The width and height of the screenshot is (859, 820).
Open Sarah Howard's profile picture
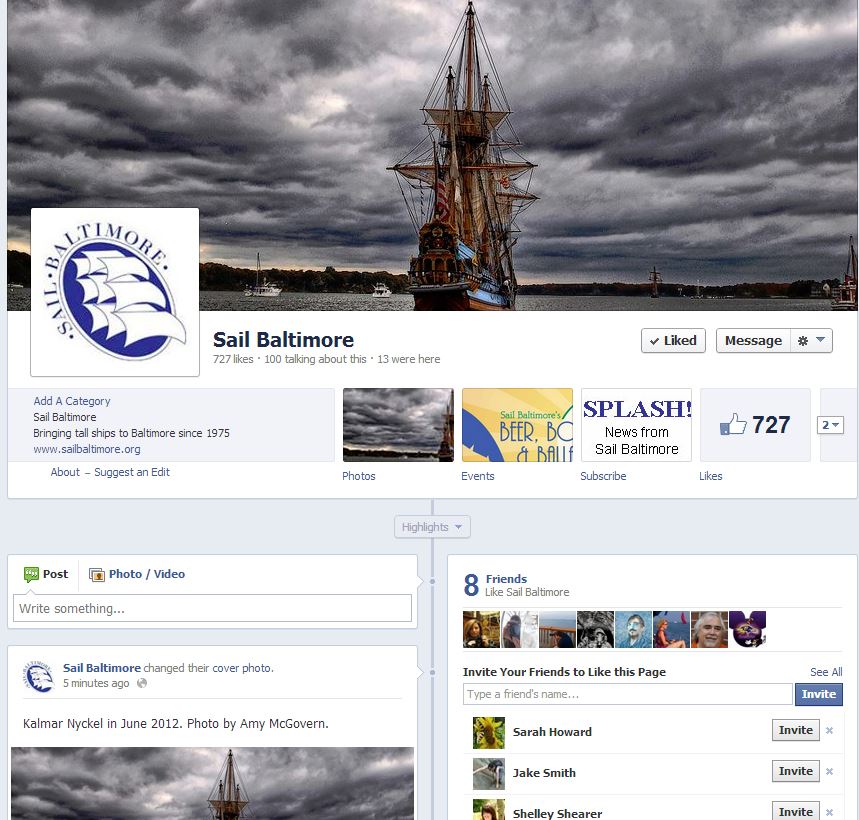[489, 732]
